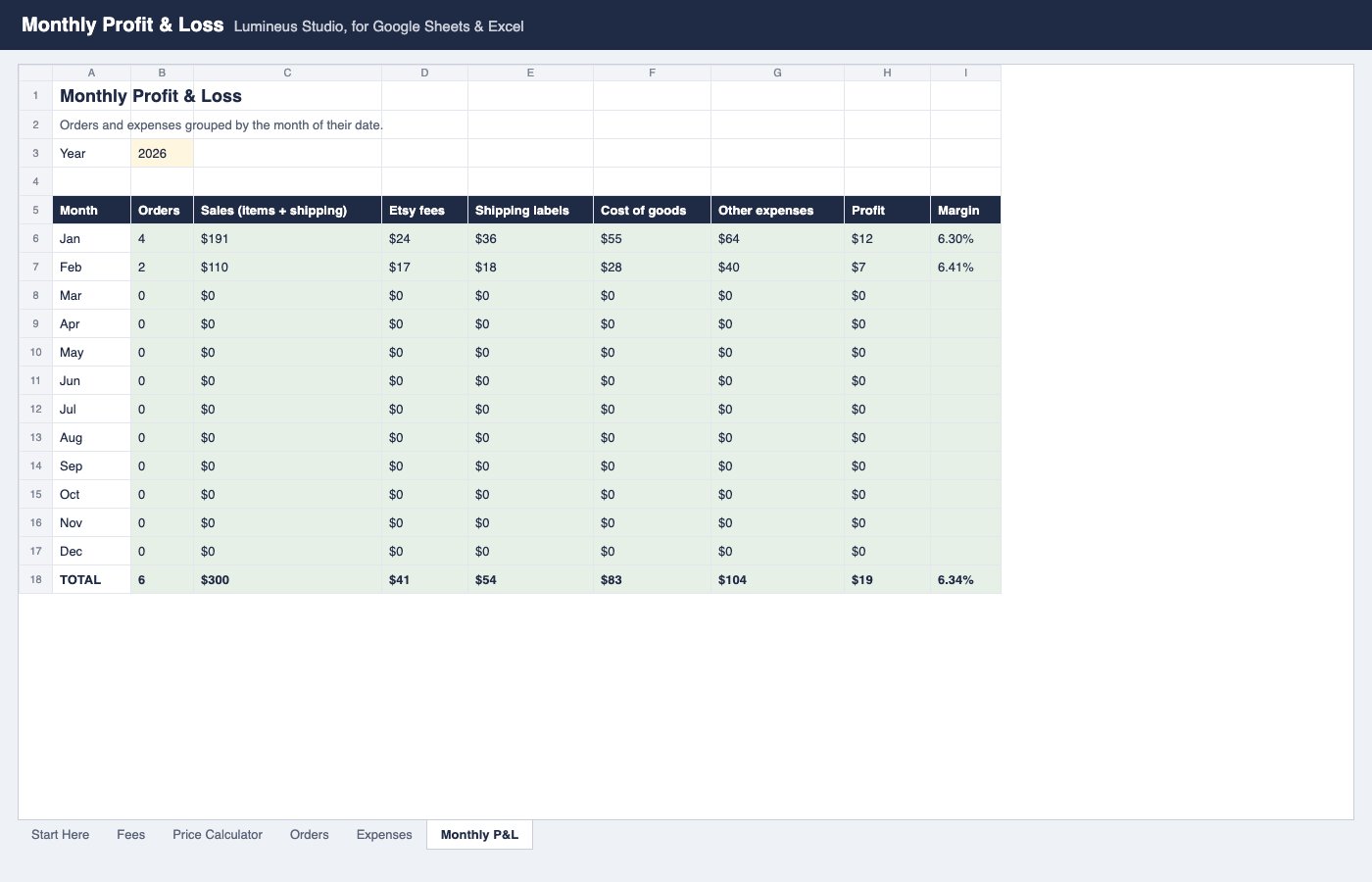This screenshot has height=882, width=1372.
Task: Click the Etsy fees header cell
Action: coord(424,210)
